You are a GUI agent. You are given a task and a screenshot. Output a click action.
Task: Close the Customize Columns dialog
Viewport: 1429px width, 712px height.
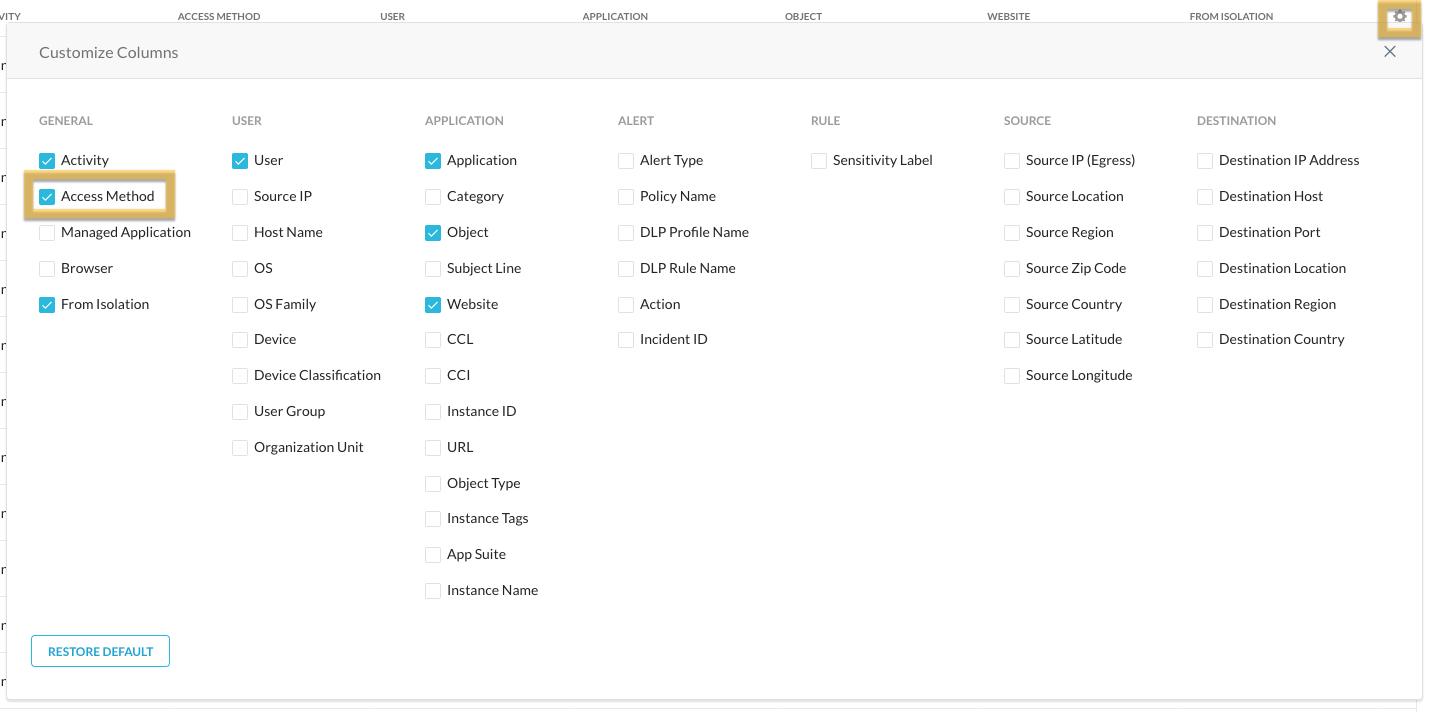pos(1389,52)
